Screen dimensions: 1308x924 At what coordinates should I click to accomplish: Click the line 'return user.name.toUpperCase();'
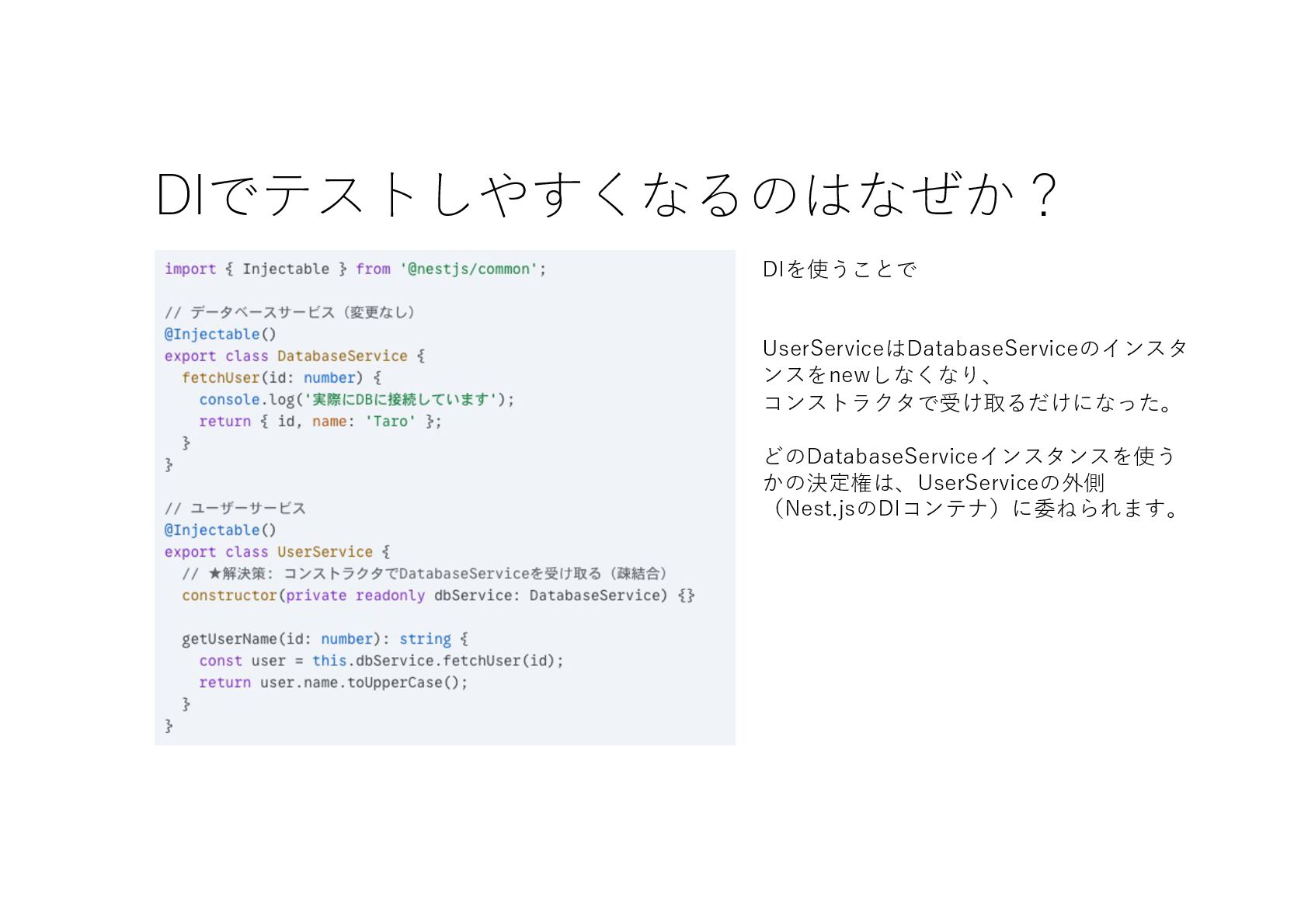(x=333, y=682)
